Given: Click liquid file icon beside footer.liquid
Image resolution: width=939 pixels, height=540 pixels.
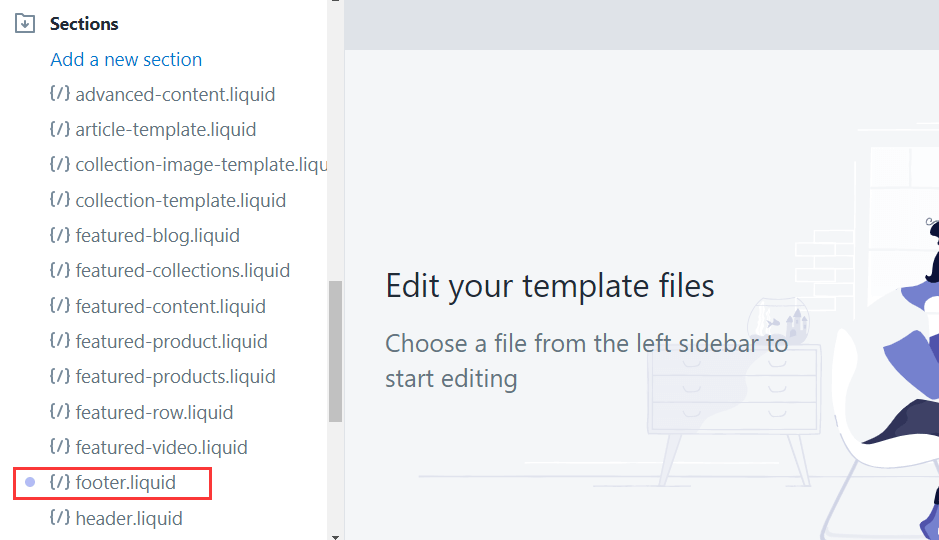Looking at the screenshot, I should coord(60,481).
